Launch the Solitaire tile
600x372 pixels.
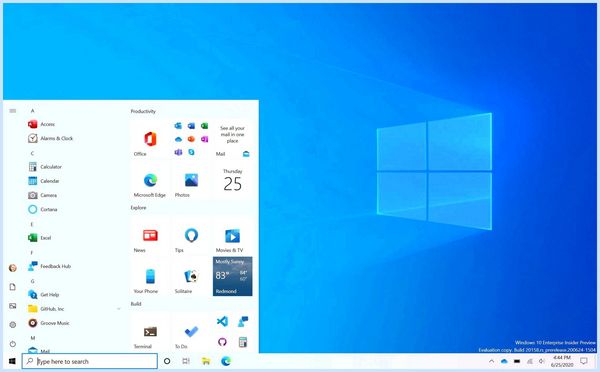(191, 276)
